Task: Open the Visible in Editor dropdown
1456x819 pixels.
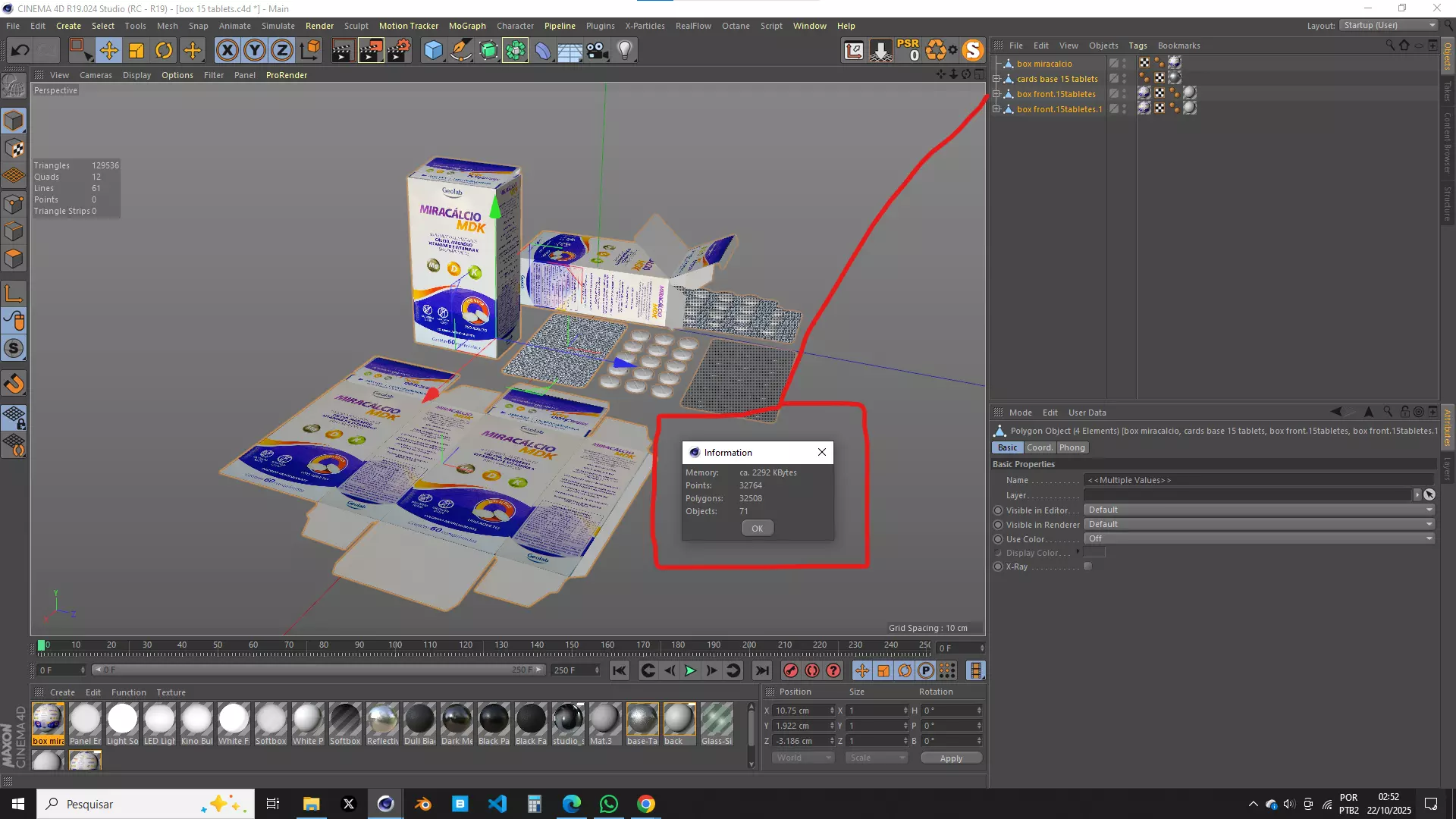Action: pos(1259,510)
